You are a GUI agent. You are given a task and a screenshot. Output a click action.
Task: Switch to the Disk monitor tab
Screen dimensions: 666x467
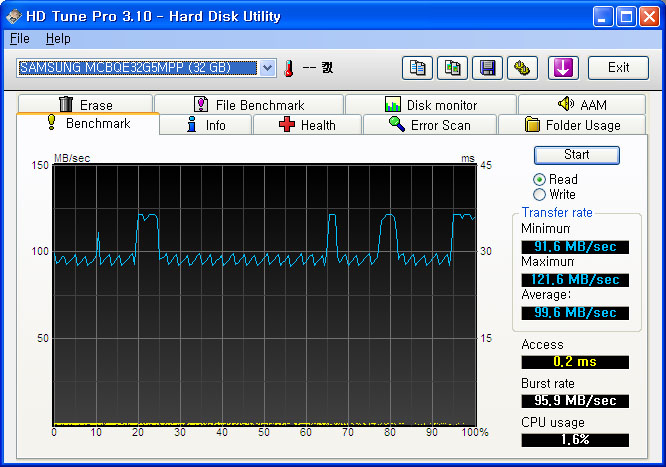point(430,105)
